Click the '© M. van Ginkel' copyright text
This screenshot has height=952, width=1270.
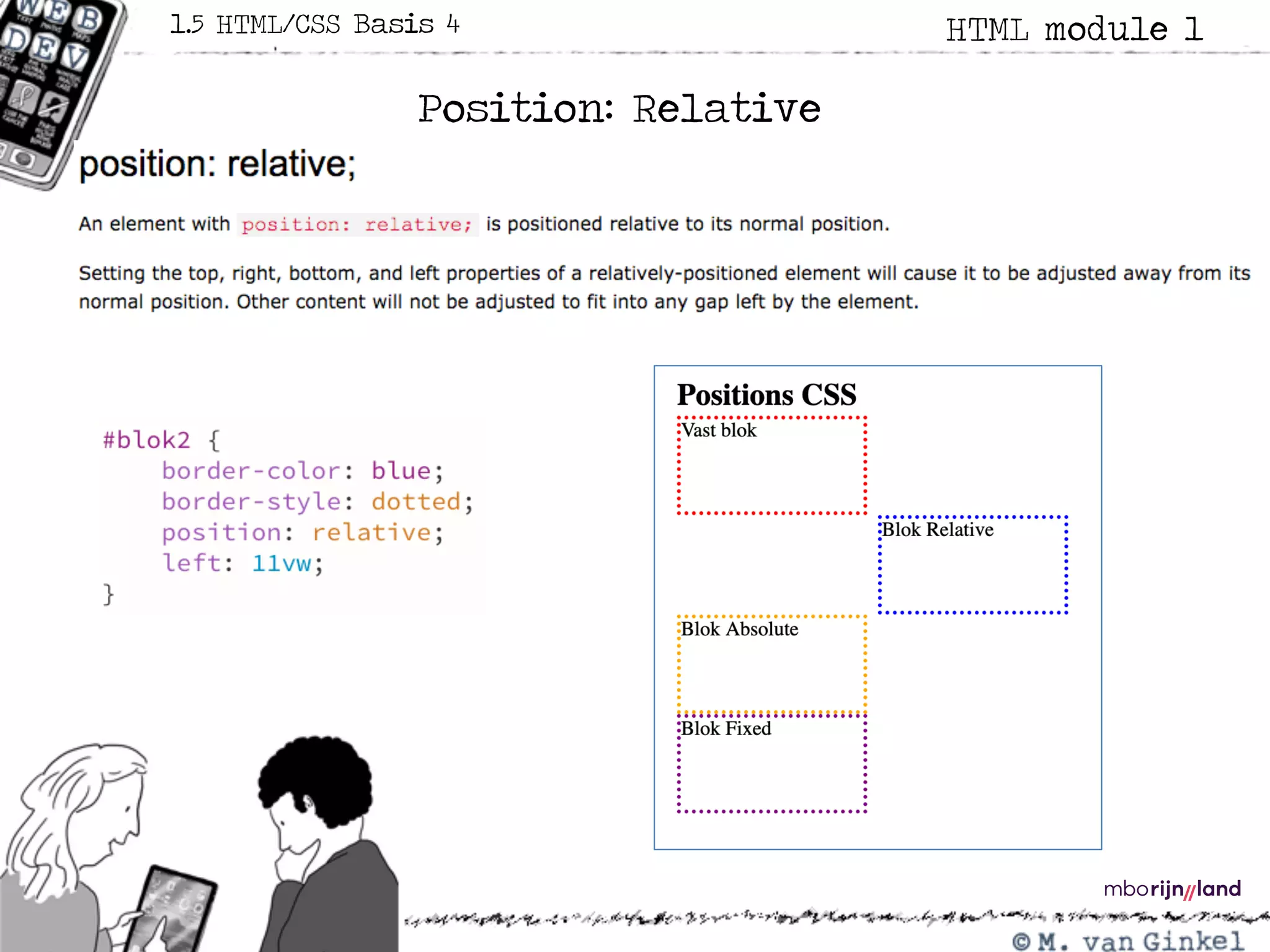[x=1127, y=941]
